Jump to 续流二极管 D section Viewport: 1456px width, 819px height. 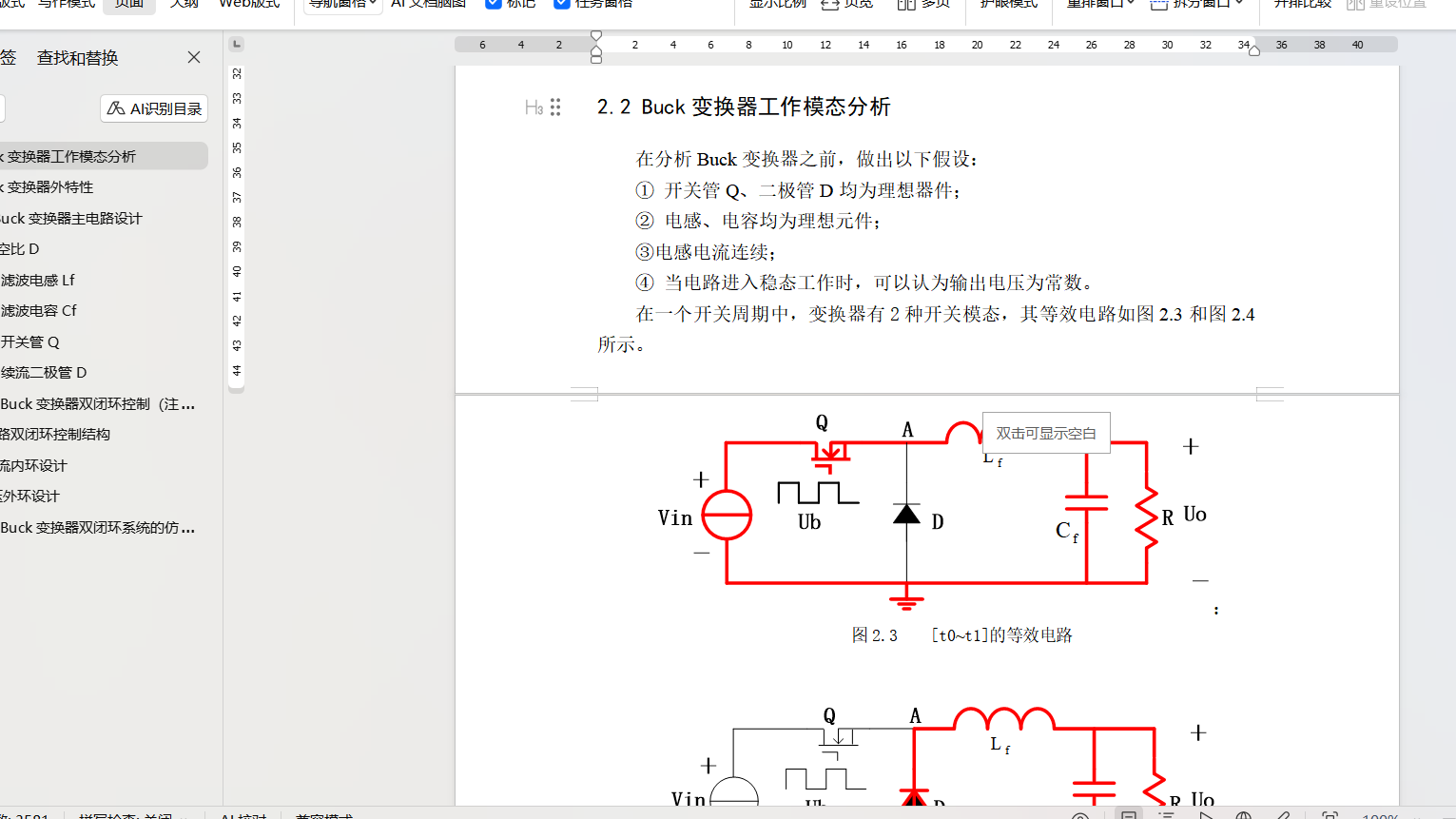pos(44,372)
